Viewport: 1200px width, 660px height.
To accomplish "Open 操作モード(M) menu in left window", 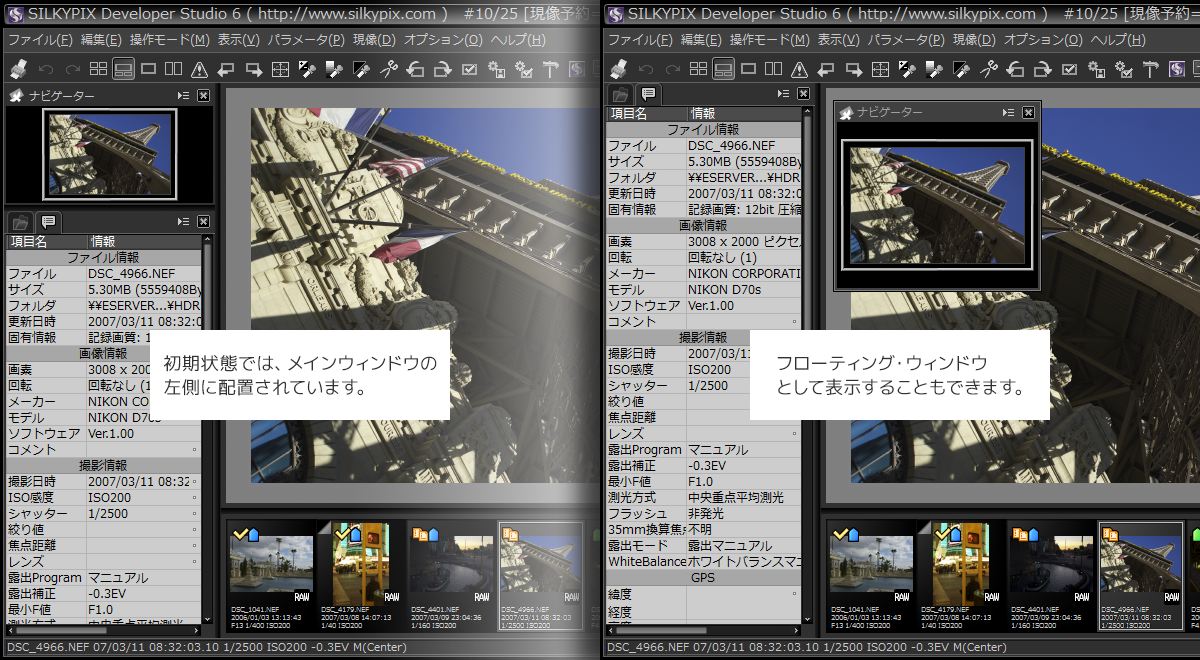I will point(170,40).
